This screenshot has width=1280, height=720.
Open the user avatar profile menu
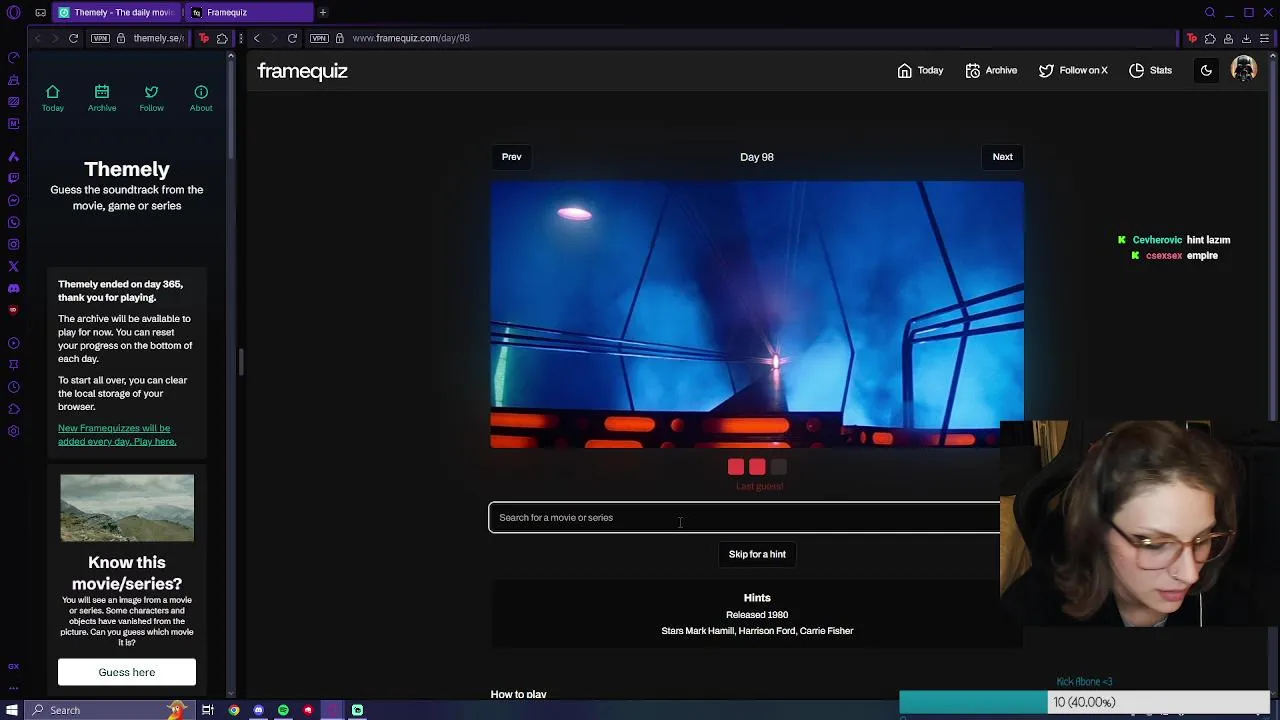coord(1244,69)
